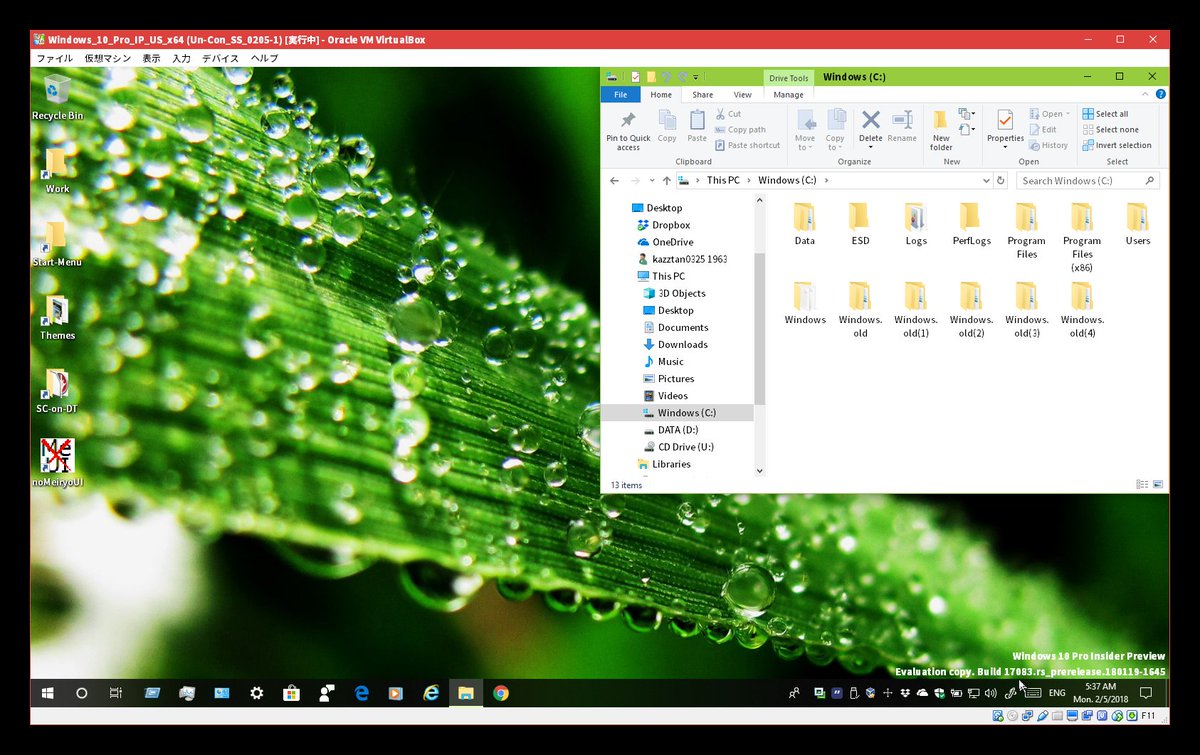The width and height of the screenshot is (1200, 755).
Task: Click navigation pane scrollbar down arrow
Action: point(760,471)
